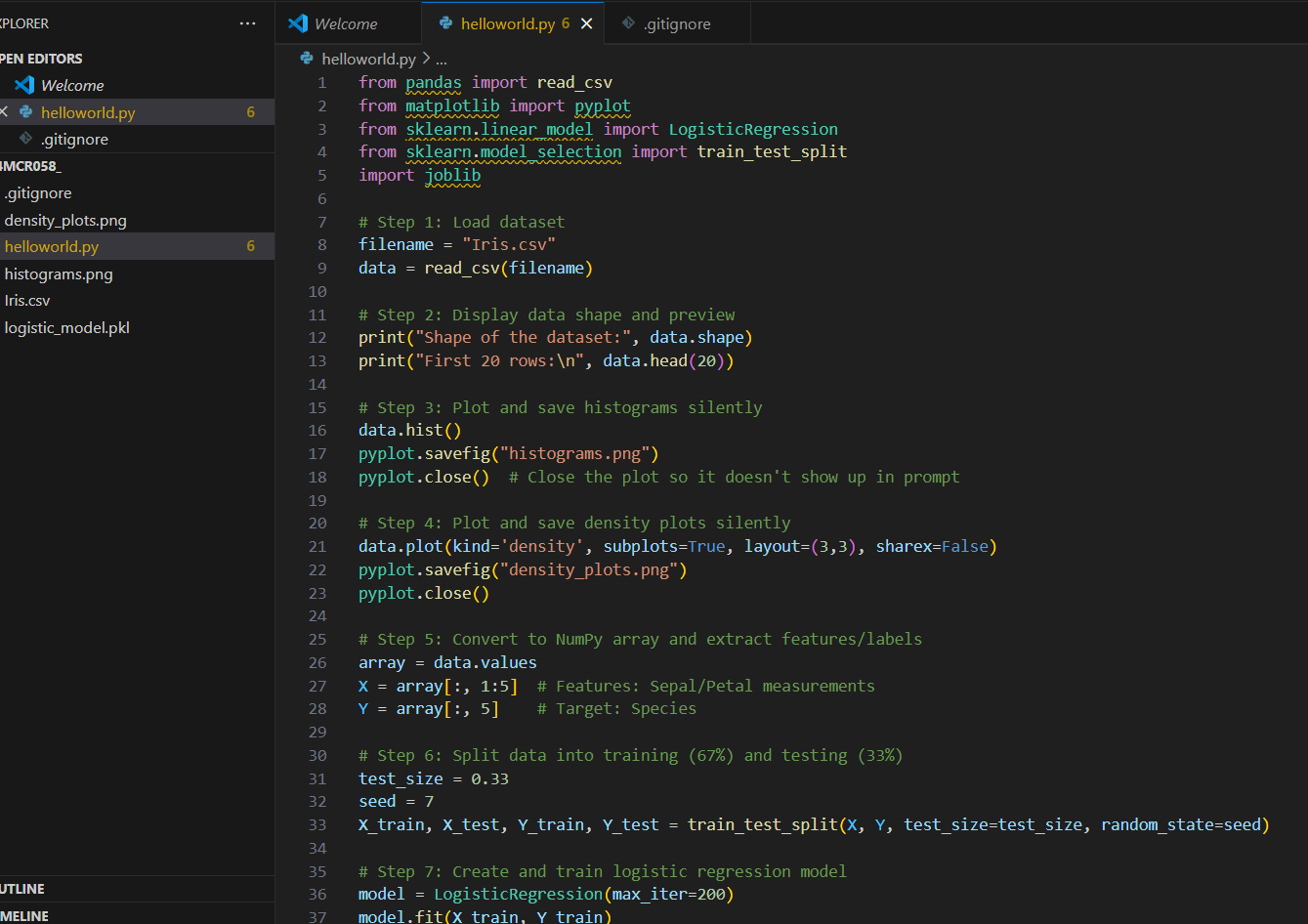
Task: Click git icon beside .gitignore in Open Editors
Action: [x=26, y=139]
